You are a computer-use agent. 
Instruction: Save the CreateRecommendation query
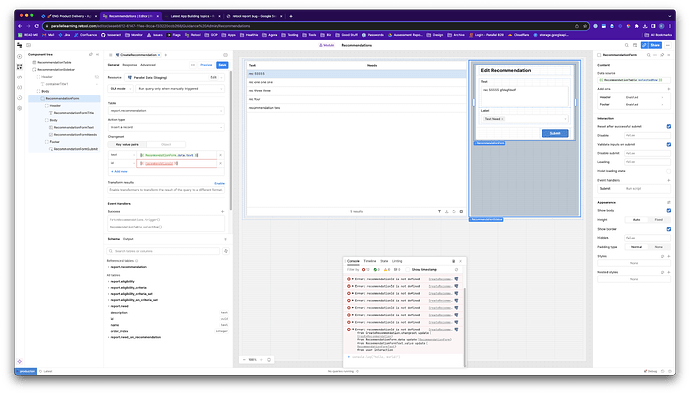pos(222,65)
